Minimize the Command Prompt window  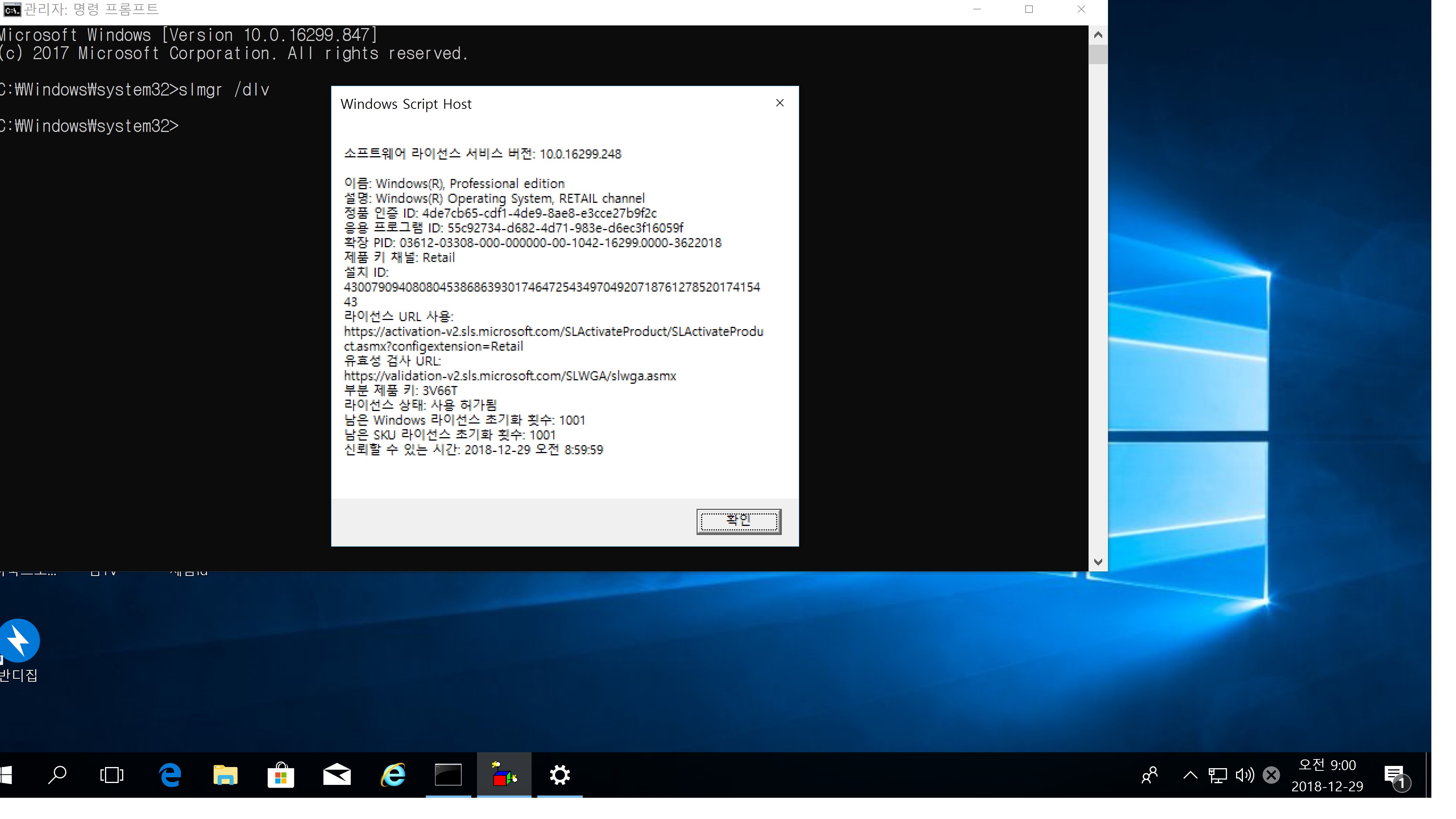coord(977,9)
